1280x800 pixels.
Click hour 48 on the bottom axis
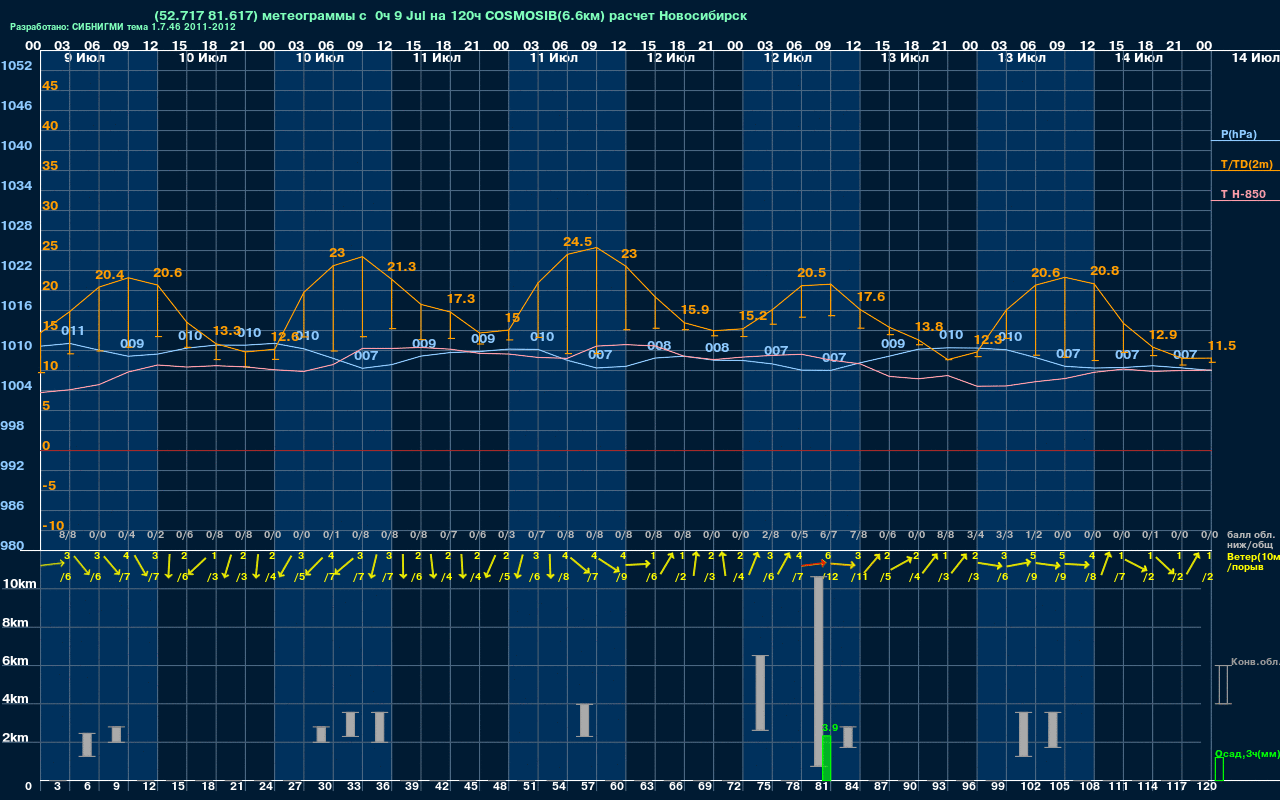(x=500, y=788)
